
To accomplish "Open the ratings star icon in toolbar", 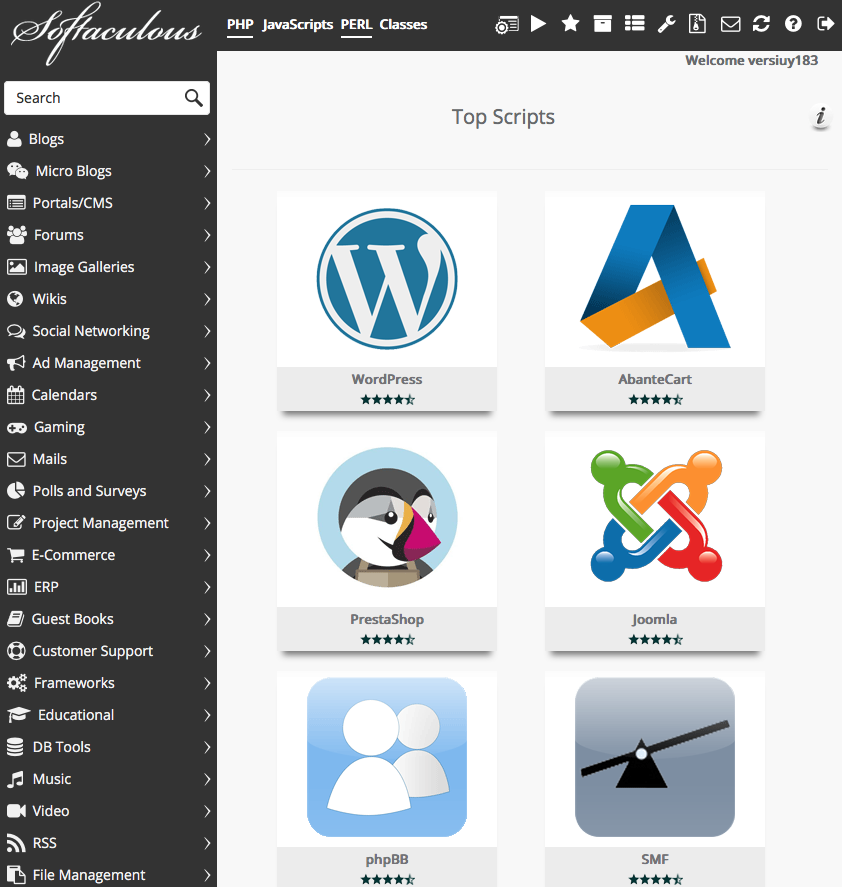I will (570, 24).
